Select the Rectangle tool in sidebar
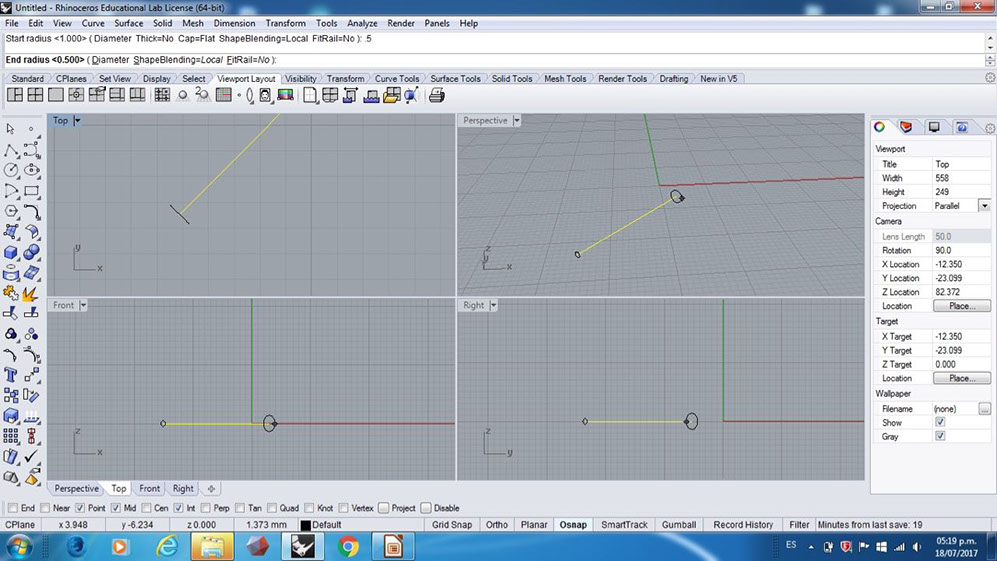The image size is (997, 561). pyautogui.click(x=31, y=191)
